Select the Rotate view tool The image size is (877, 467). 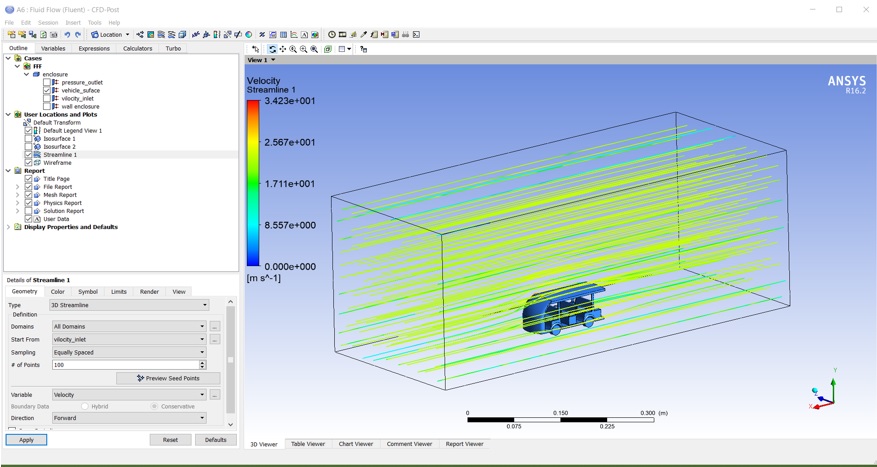pos(272,49)
